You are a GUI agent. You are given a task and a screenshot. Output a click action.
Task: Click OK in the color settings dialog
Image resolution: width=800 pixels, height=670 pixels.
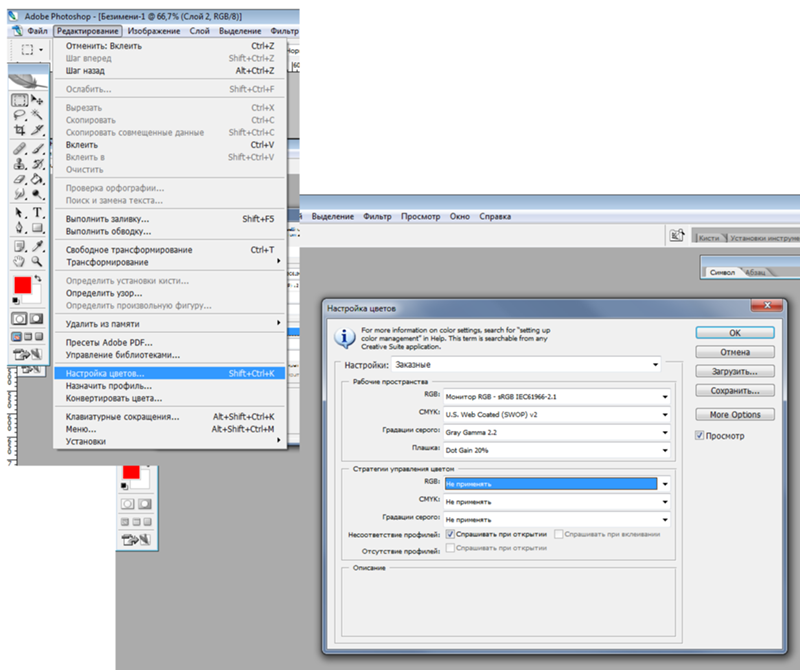point(735,333)
